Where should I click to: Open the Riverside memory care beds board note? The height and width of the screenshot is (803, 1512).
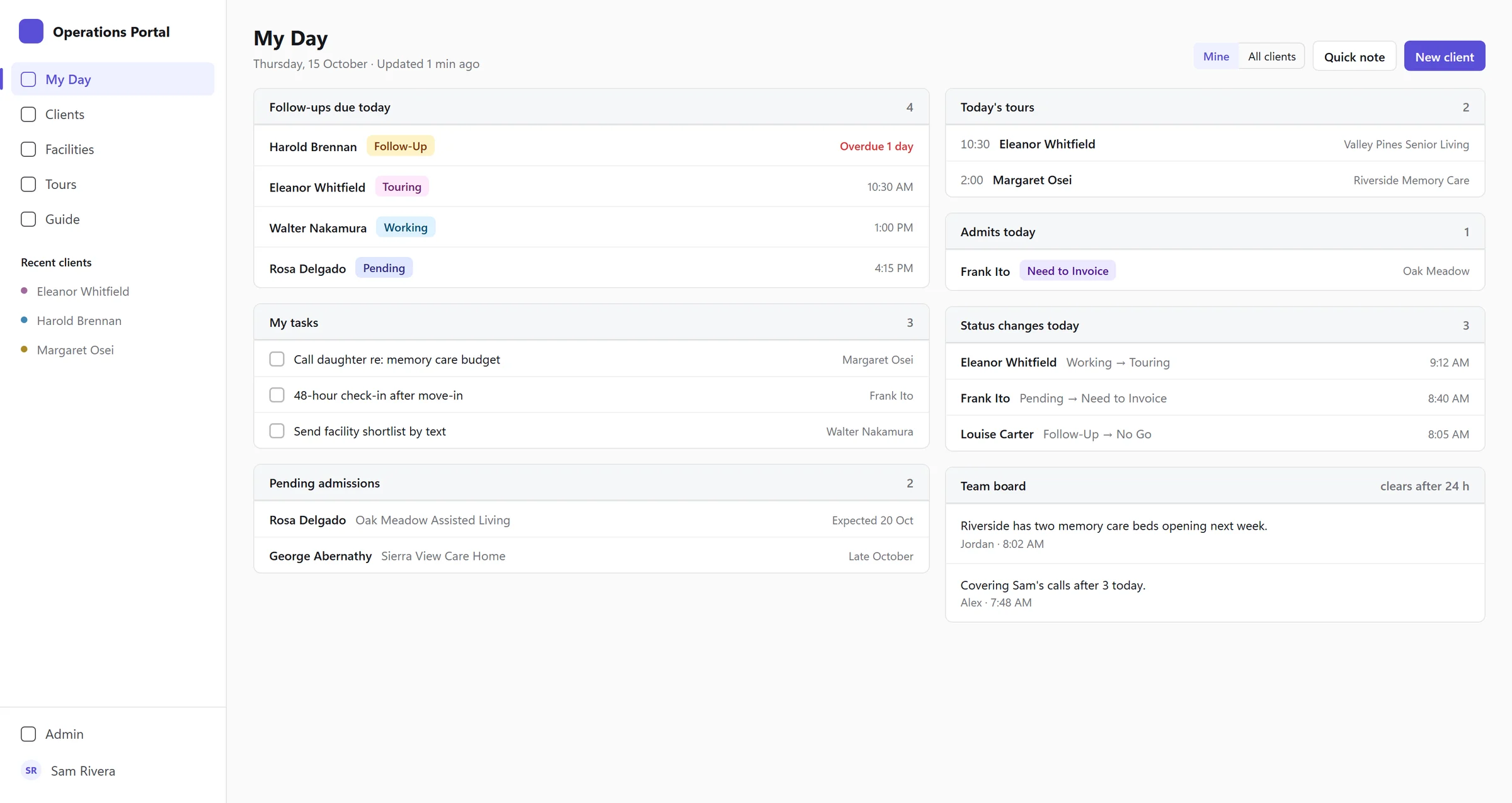pyautogui.click(x=1215, y=533)
